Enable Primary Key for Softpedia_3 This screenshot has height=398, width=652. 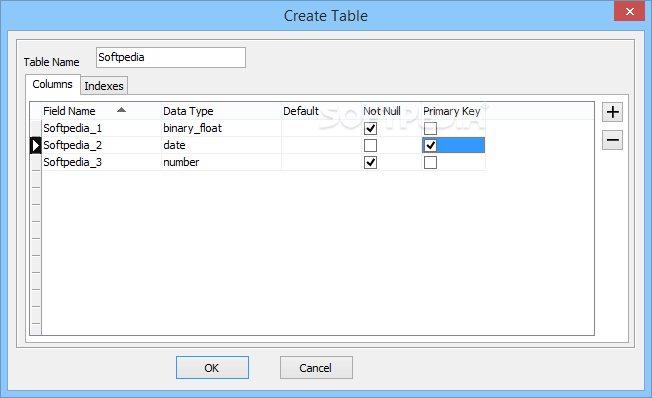[x=430, y=162]
